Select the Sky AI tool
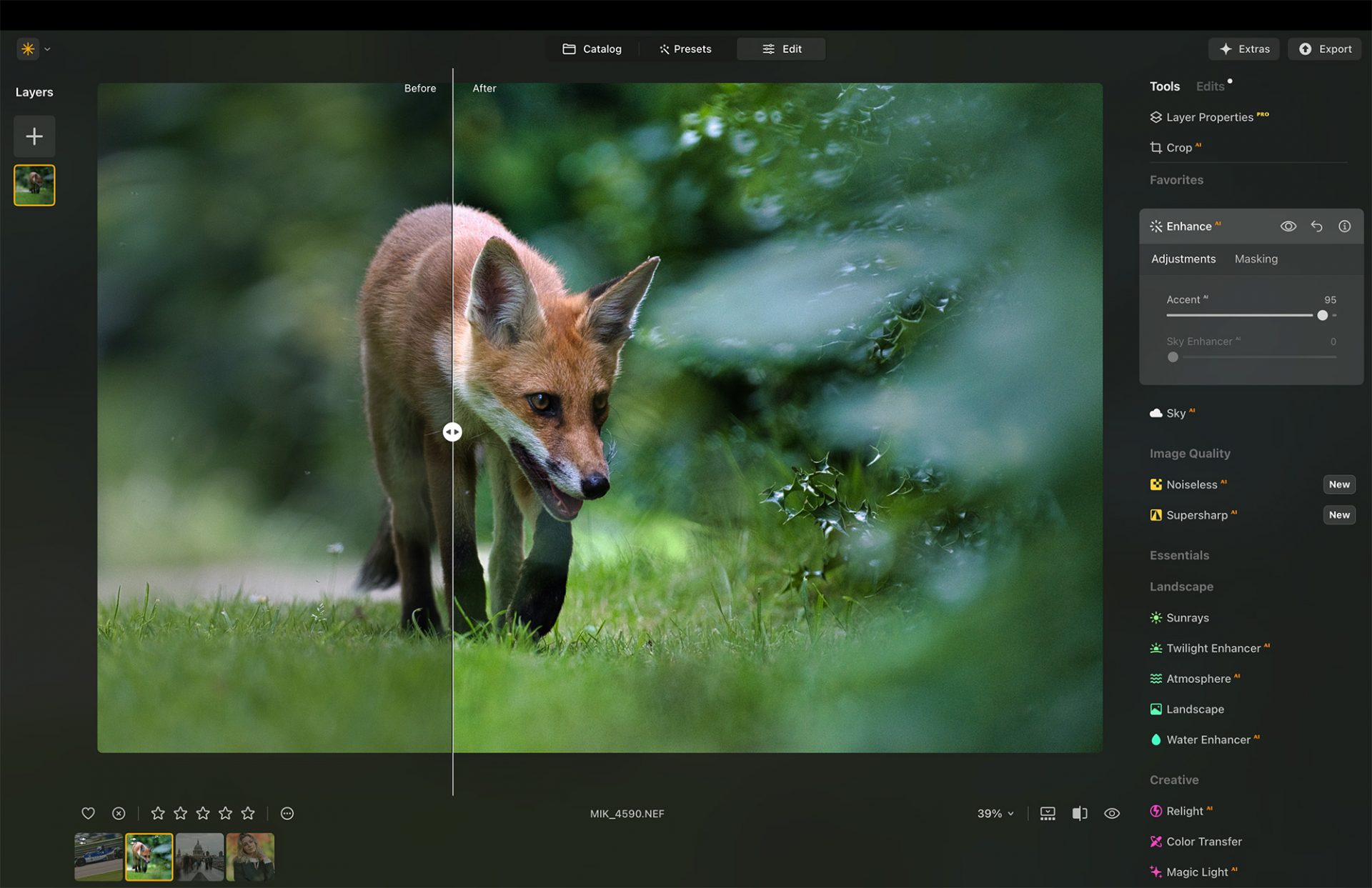The image size is (1372, 888). 1175,413
